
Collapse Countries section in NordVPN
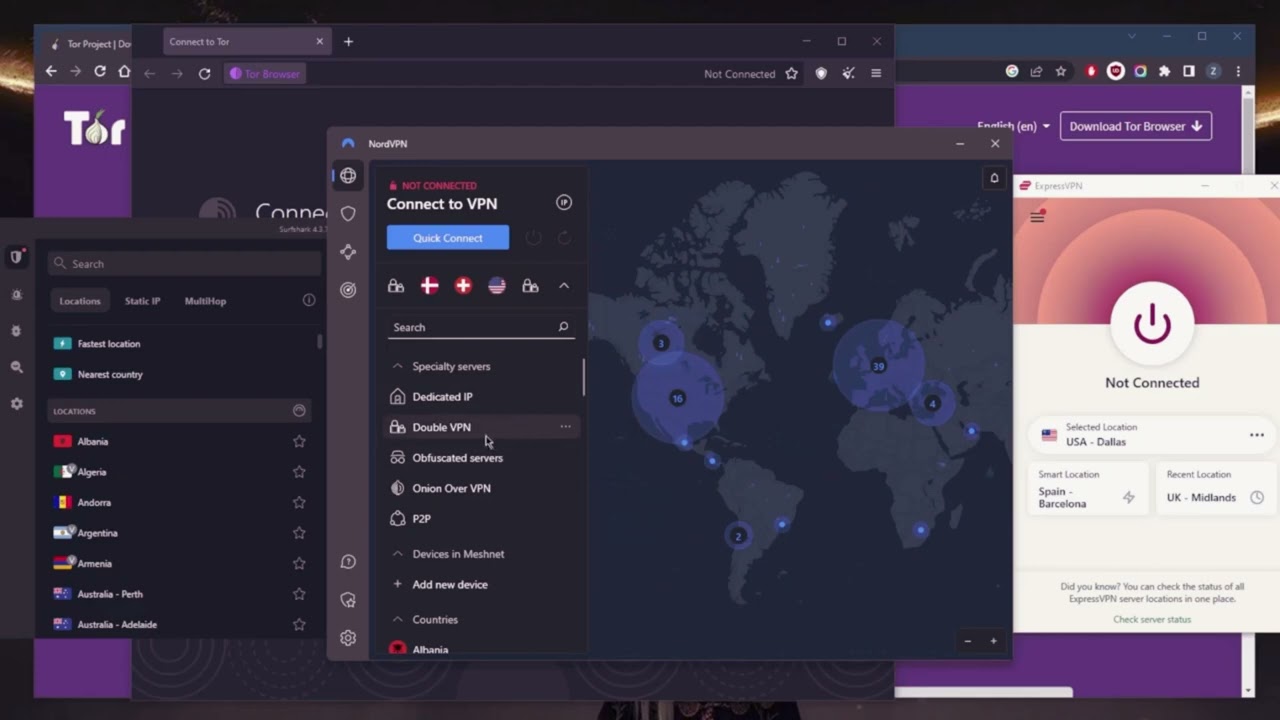(397, 619)
